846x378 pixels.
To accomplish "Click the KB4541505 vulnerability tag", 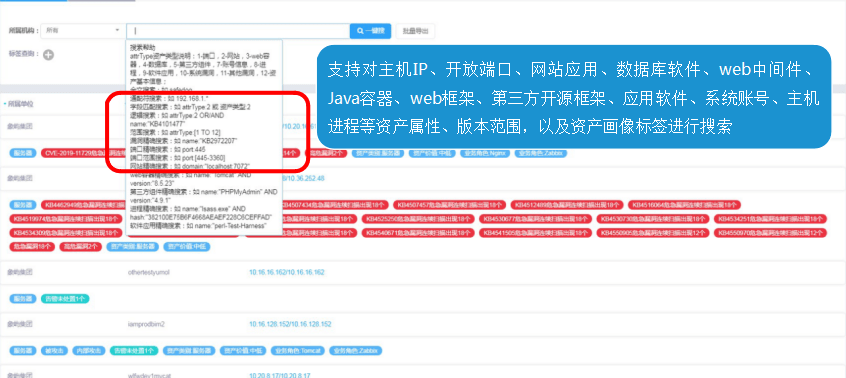I will click(536, 233).
